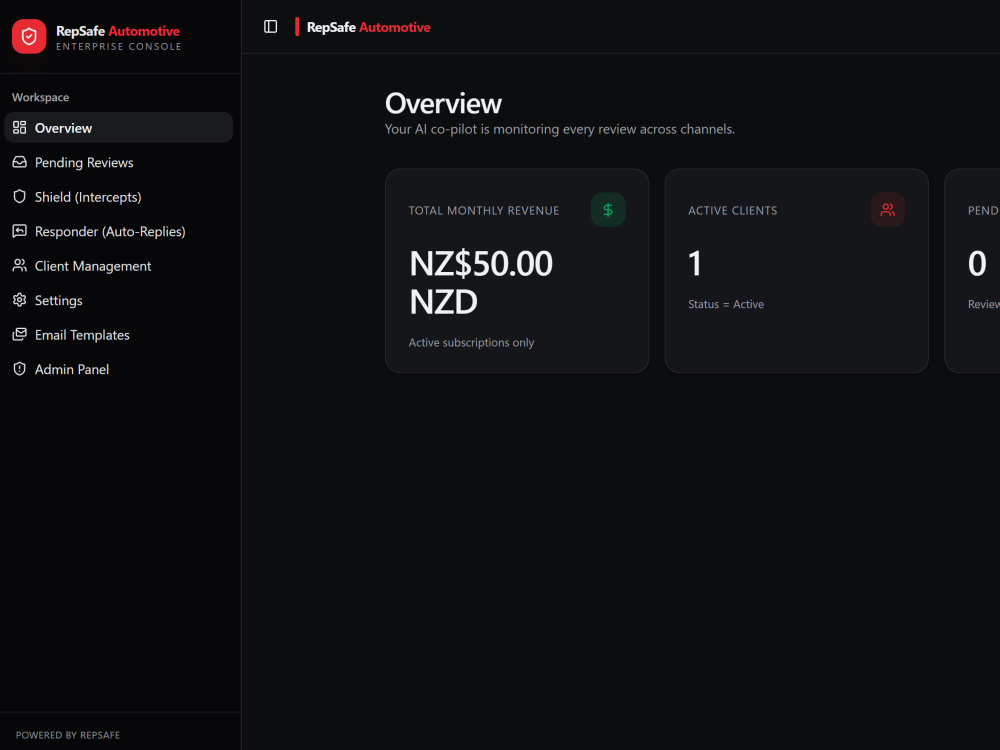1000x750 pixels.
Task: Click the Responder reply message icon
Action: click(20, 231)
